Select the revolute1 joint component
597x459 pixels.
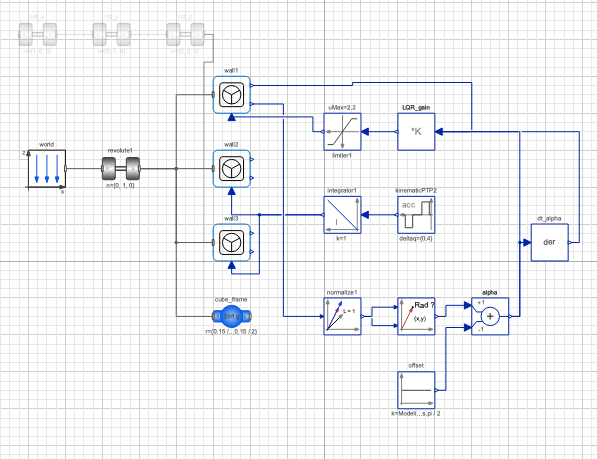pos(121,168)
